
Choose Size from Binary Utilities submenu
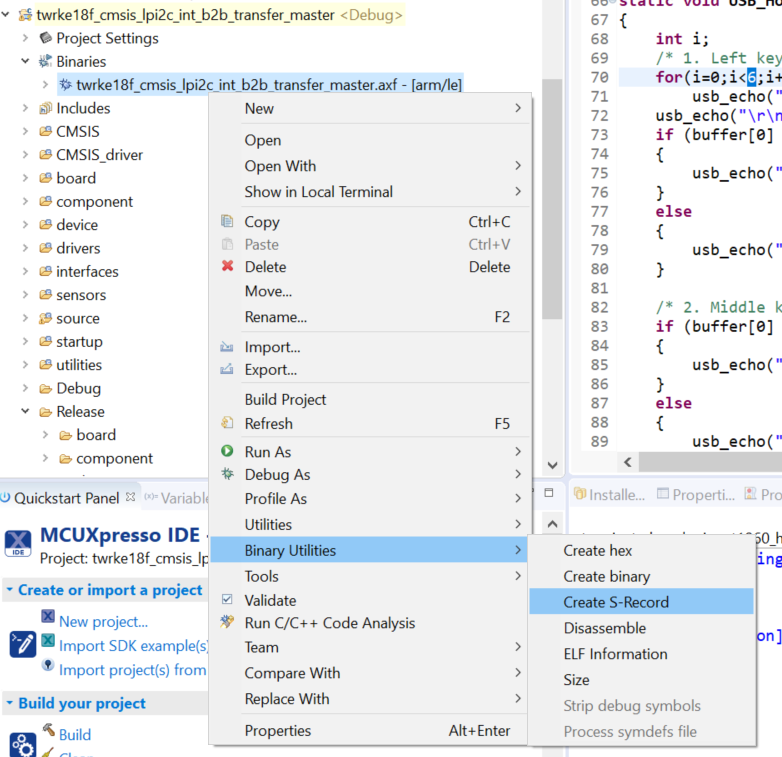641,680
